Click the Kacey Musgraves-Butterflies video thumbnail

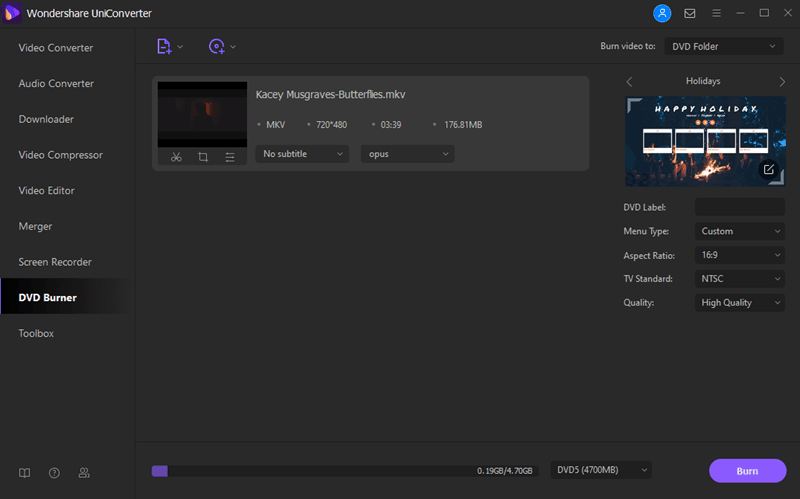202,114
